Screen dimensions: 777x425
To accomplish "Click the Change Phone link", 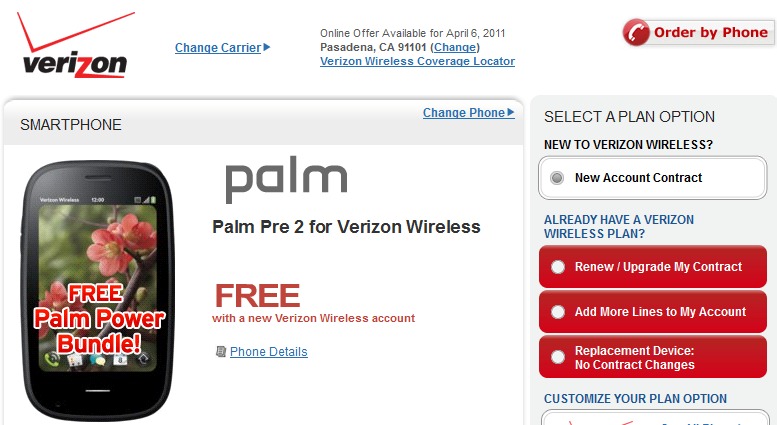I will click(x=463, y=113).
